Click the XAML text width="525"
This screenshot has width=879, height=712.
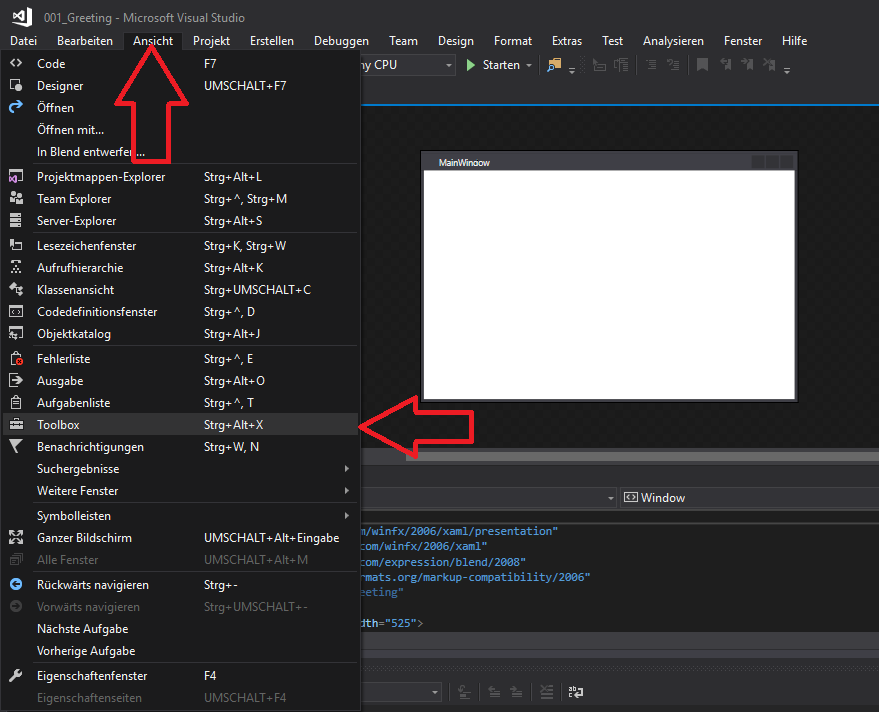pyautogui.click(x=391, y=623)
